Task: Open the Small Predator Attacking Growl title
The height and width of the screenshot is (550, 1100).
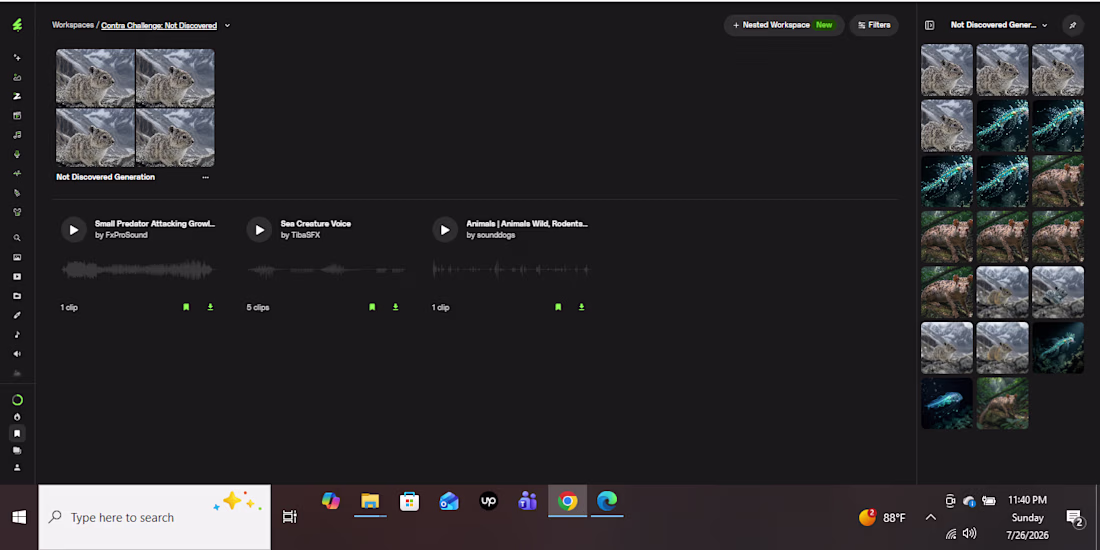Action: tap(155, 224)
